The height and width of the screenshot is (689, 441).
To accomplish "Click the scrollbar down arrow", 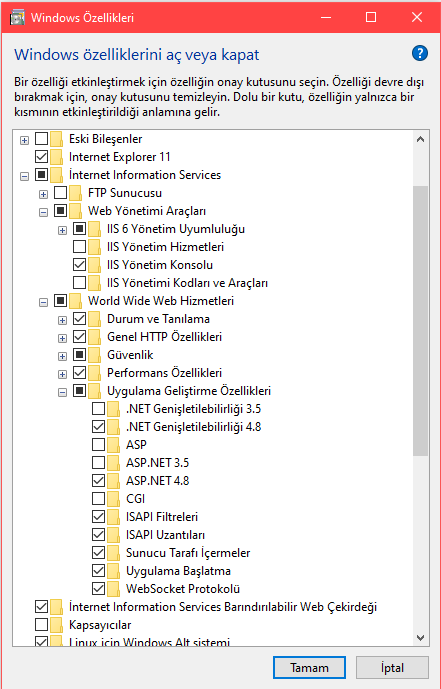I will point(420,637).
